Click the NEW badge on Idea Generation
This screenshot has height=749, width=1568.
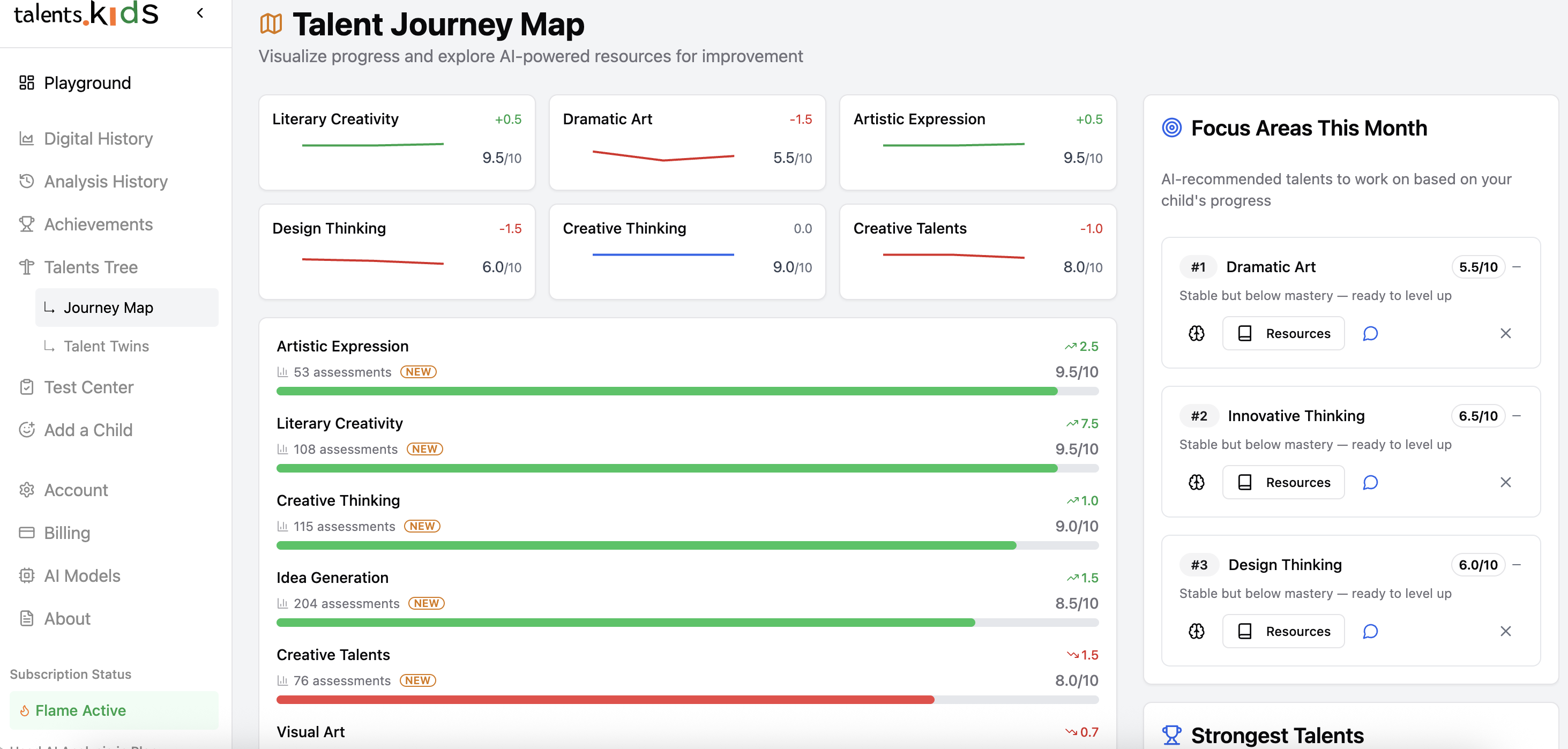coord(426,603)
